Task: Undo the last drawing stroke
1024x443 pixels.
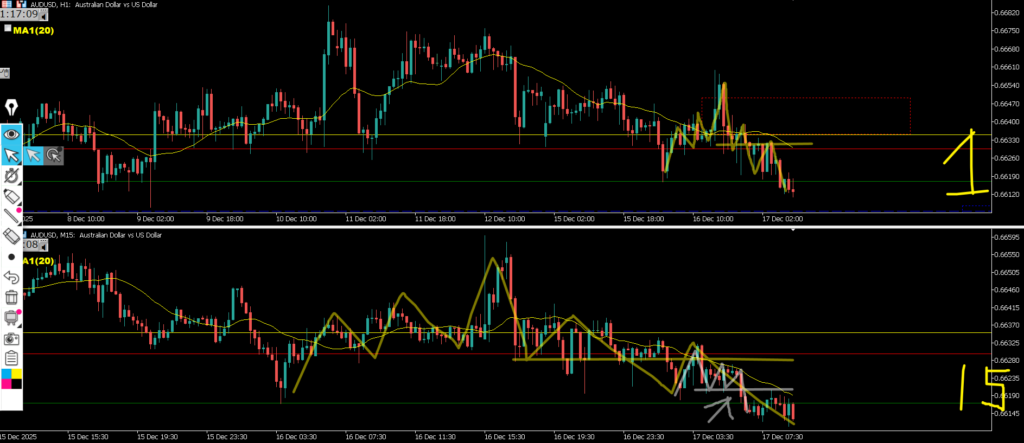Action: coord(12,277)
